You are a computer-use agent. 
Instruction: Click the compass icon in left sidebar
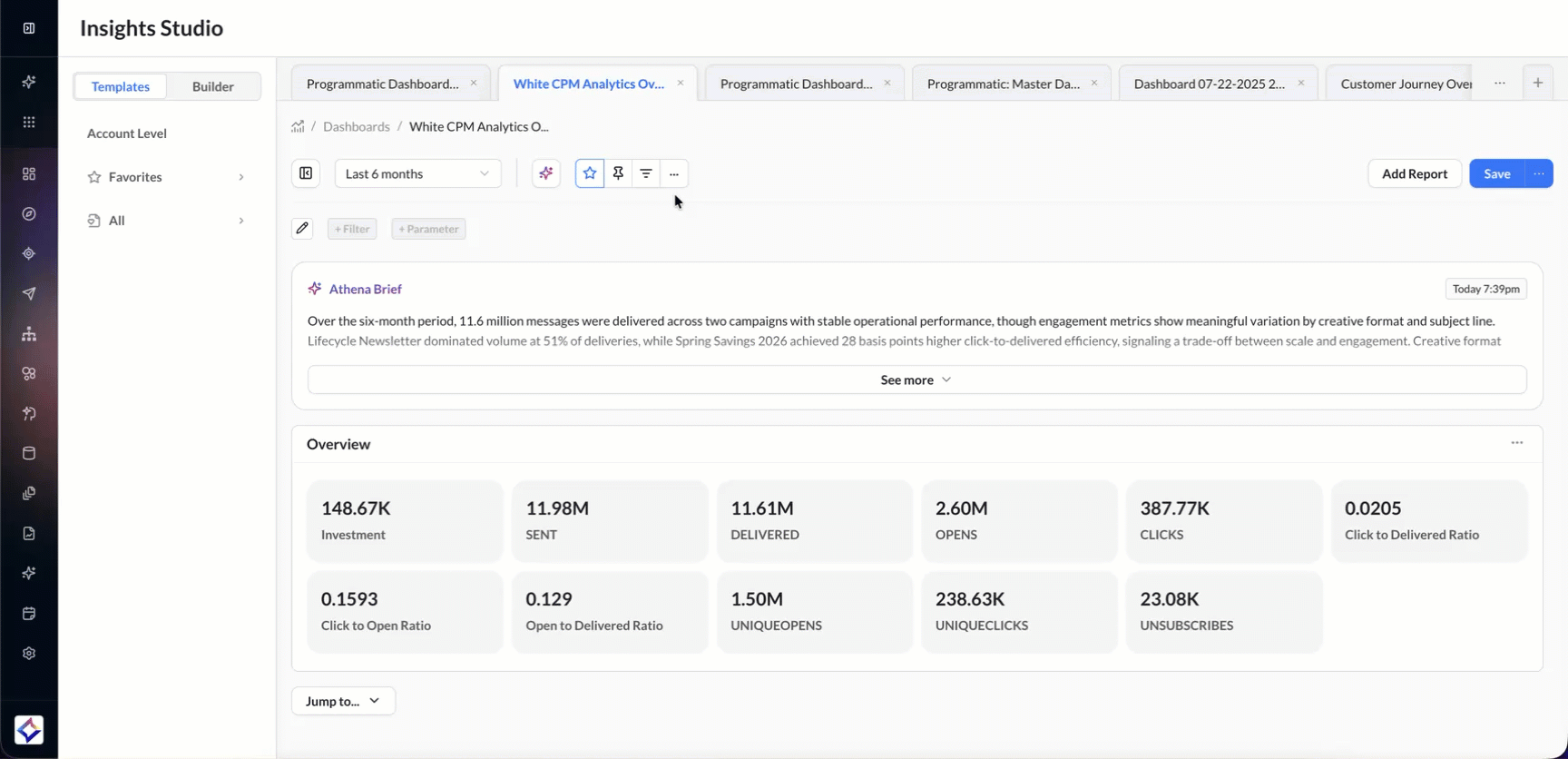29,214
